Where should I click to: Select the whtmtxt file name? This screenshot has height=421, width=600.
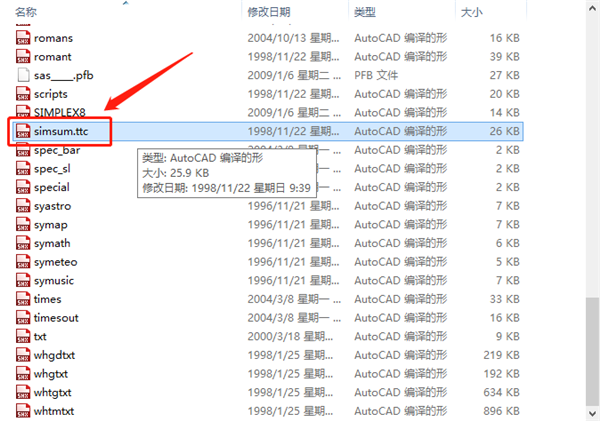coord(54,411)
